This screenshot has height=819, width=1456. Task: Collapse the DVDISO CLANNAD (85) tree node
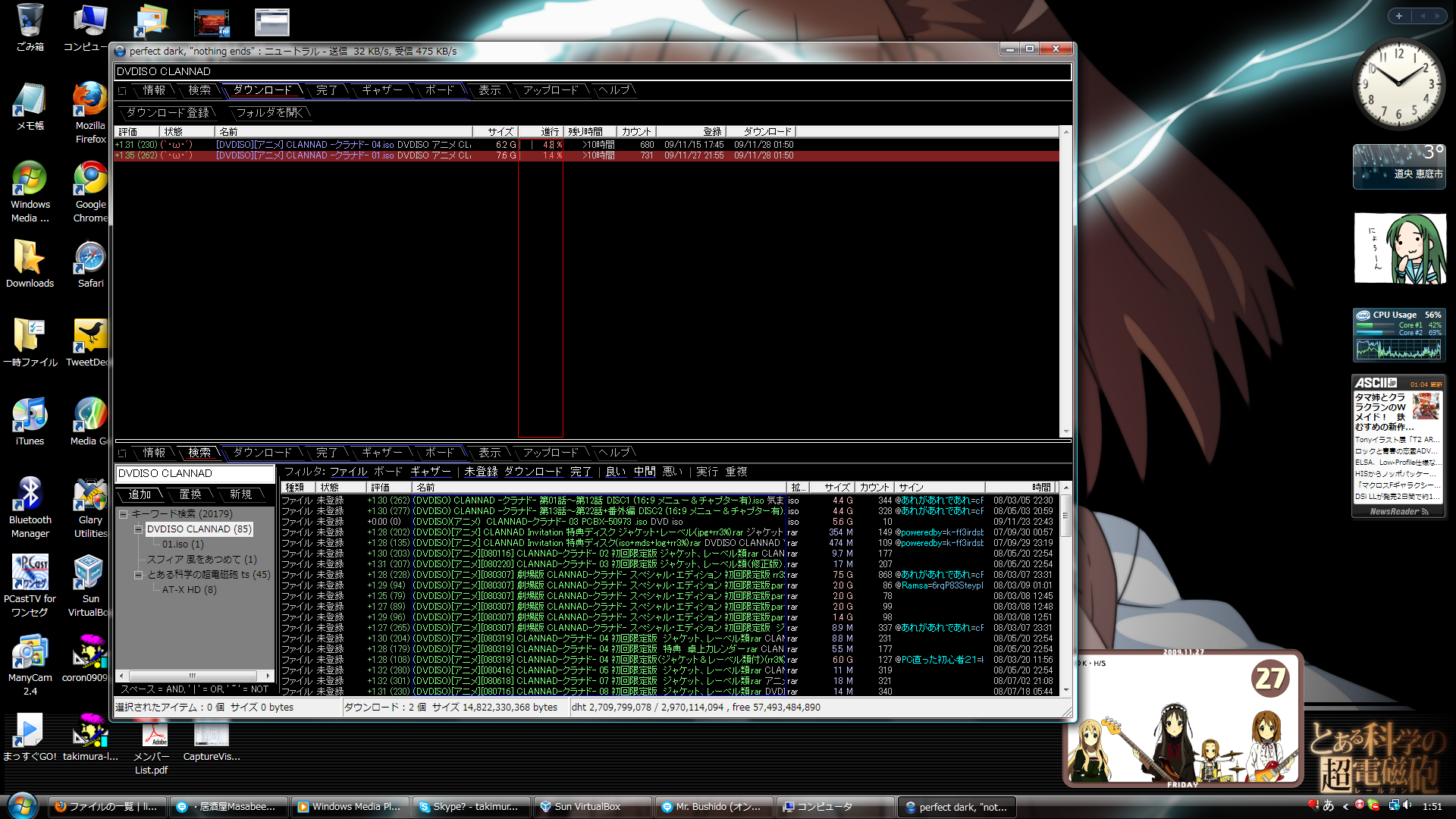click(138, 529)
